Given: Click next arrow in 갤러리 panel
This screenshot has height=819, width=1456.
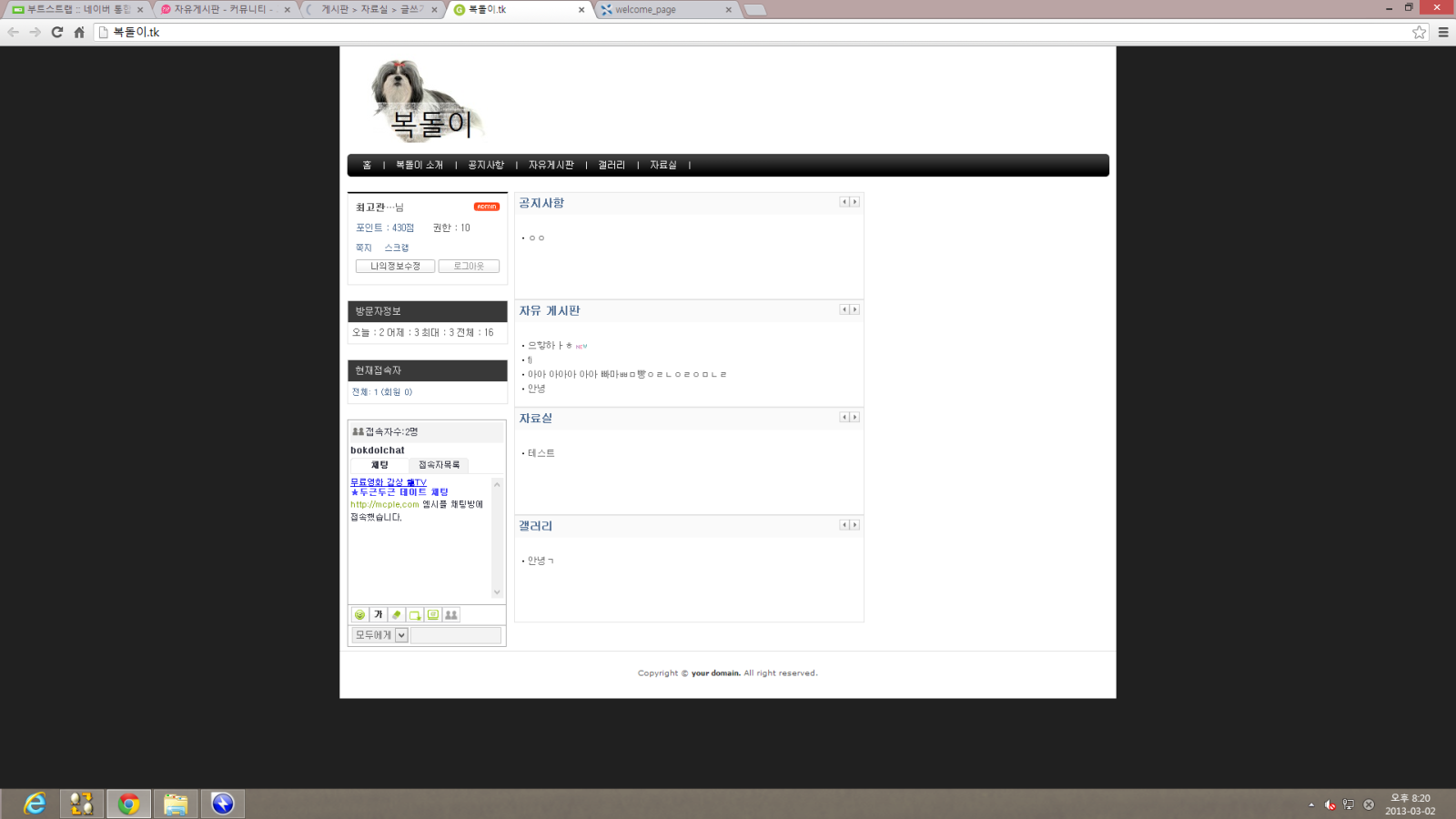Looking at the screenshot, I should (x=854, y=525).
